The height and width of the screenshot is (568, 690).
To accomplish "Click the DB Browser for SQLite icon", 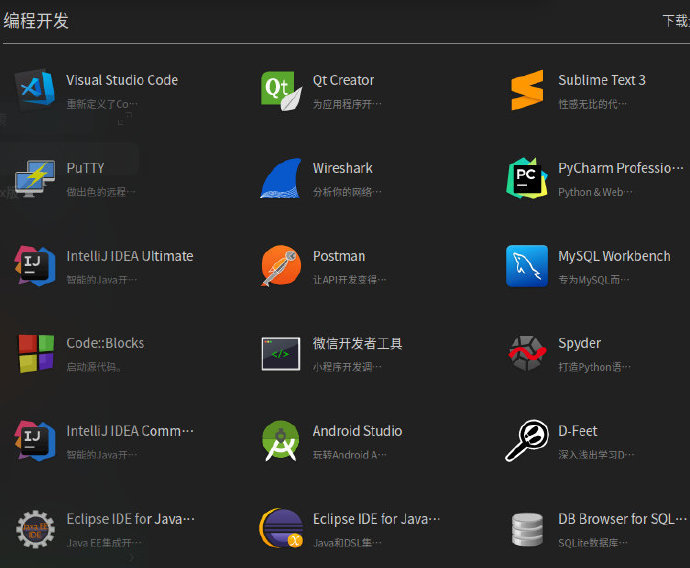I will click(527, 529).
